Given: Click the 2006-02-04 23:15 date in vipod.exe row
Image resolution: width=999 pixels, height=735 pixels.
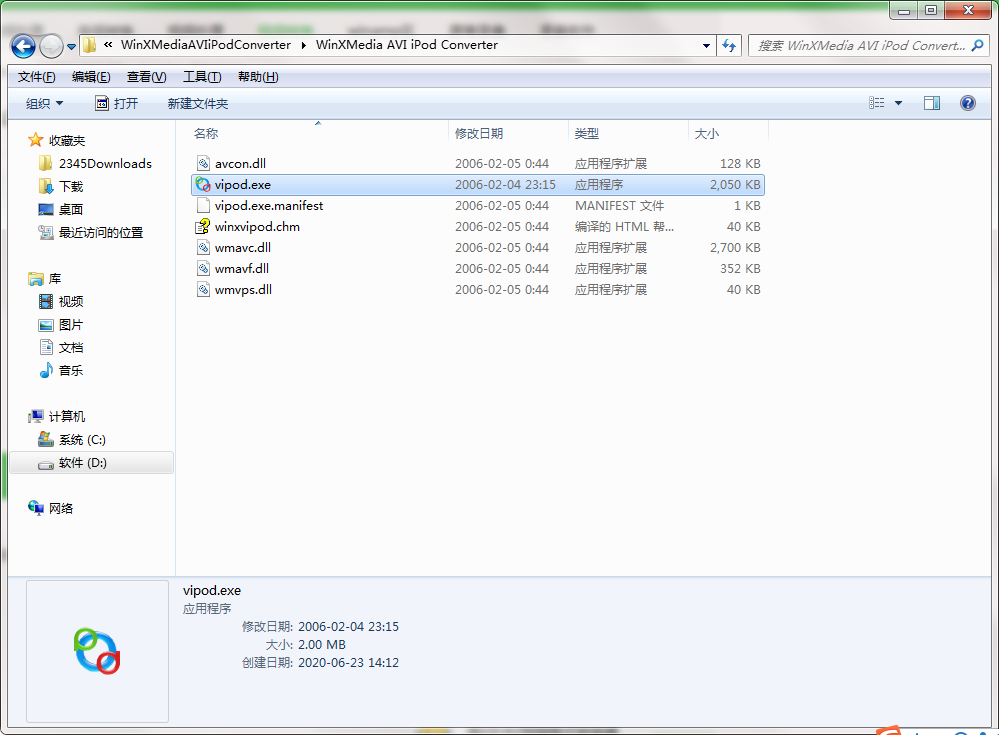Looking at the screenshot, I should click(505, 185).
